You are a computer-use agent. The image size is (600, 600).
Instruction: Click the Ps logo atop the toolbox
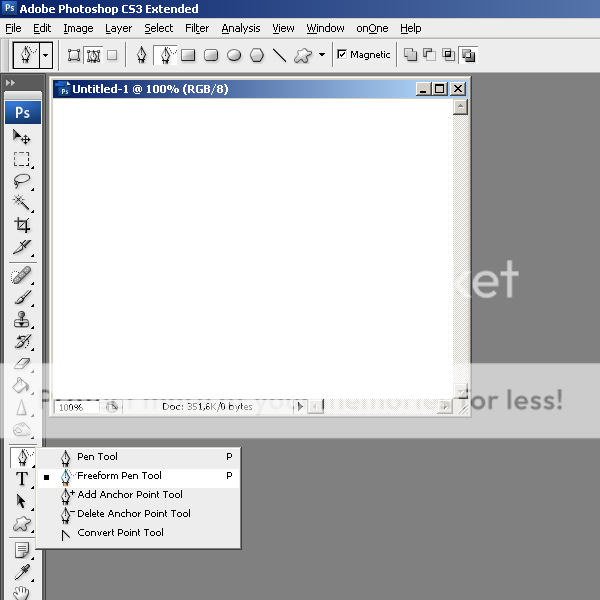point(23,112)
